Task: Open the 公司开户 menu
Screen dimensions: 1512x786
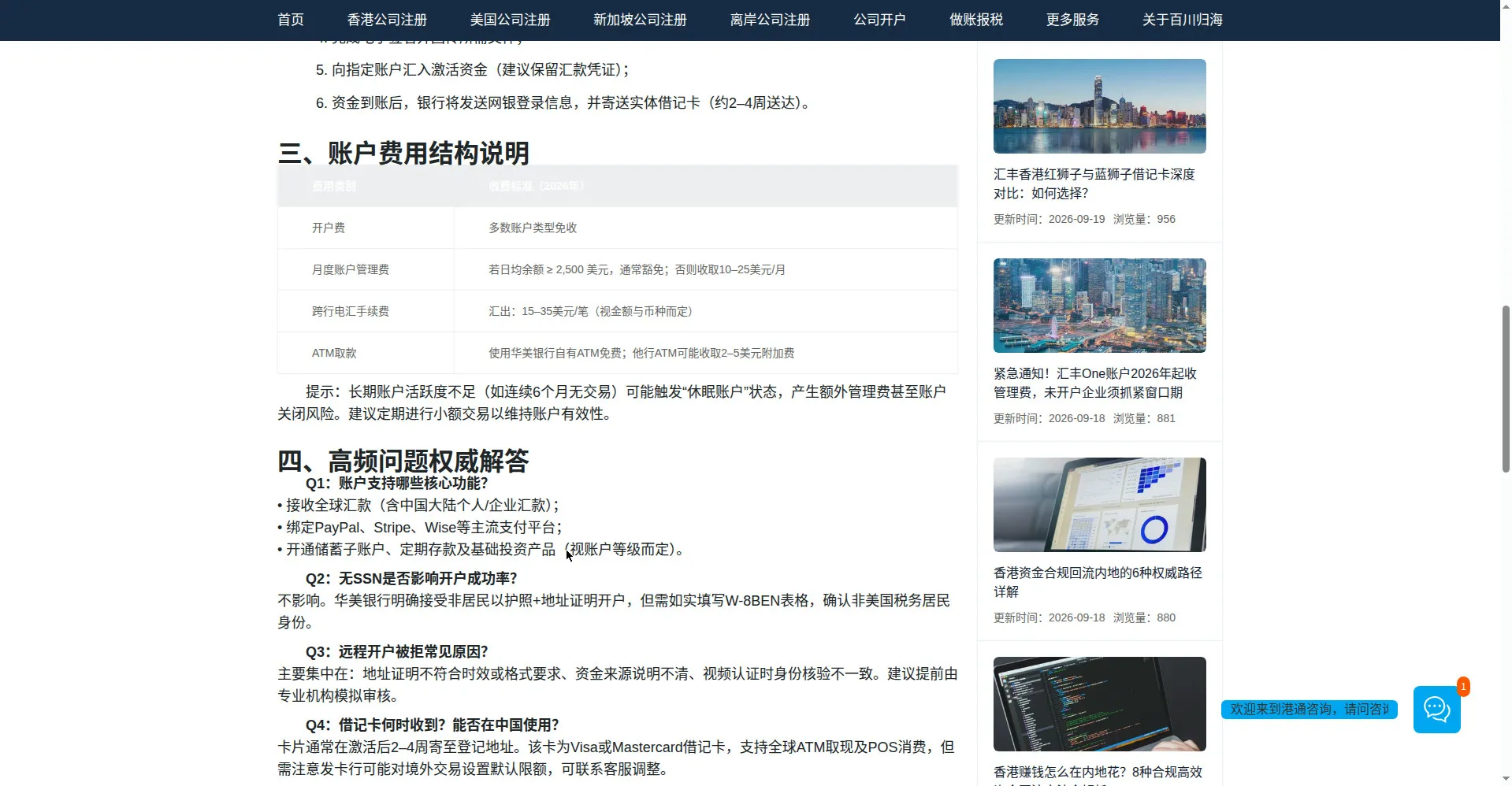Action: click(879, 20)
